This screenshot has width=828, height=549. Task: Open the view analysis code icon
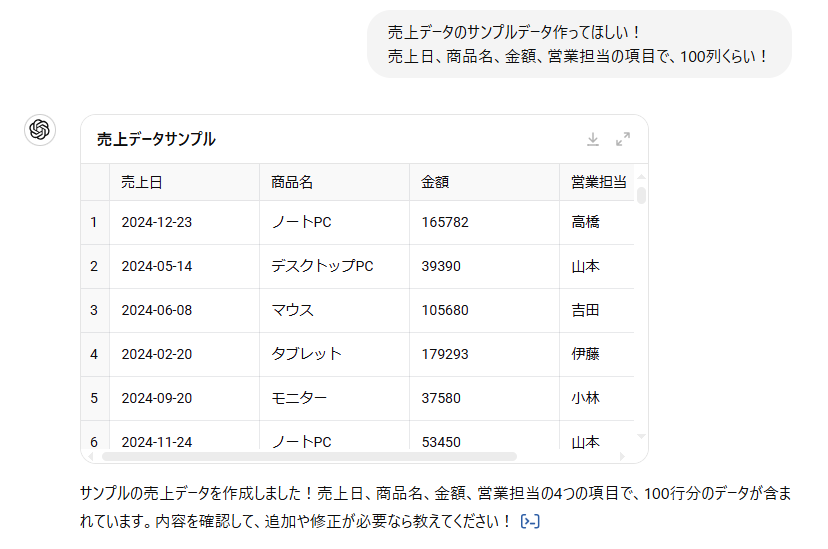pos(531,521)
